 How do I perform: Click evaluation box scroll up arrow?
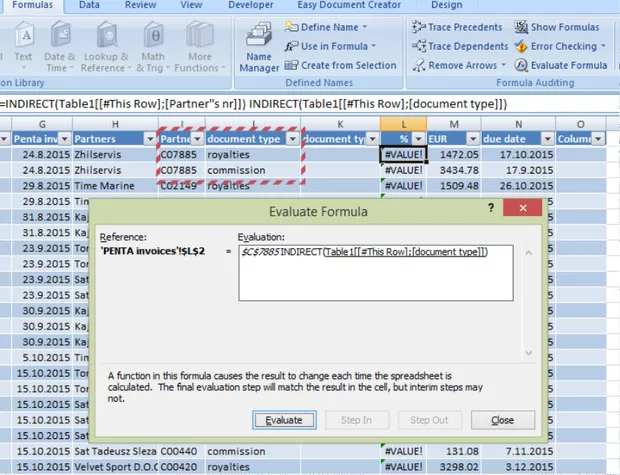point(529,252)
